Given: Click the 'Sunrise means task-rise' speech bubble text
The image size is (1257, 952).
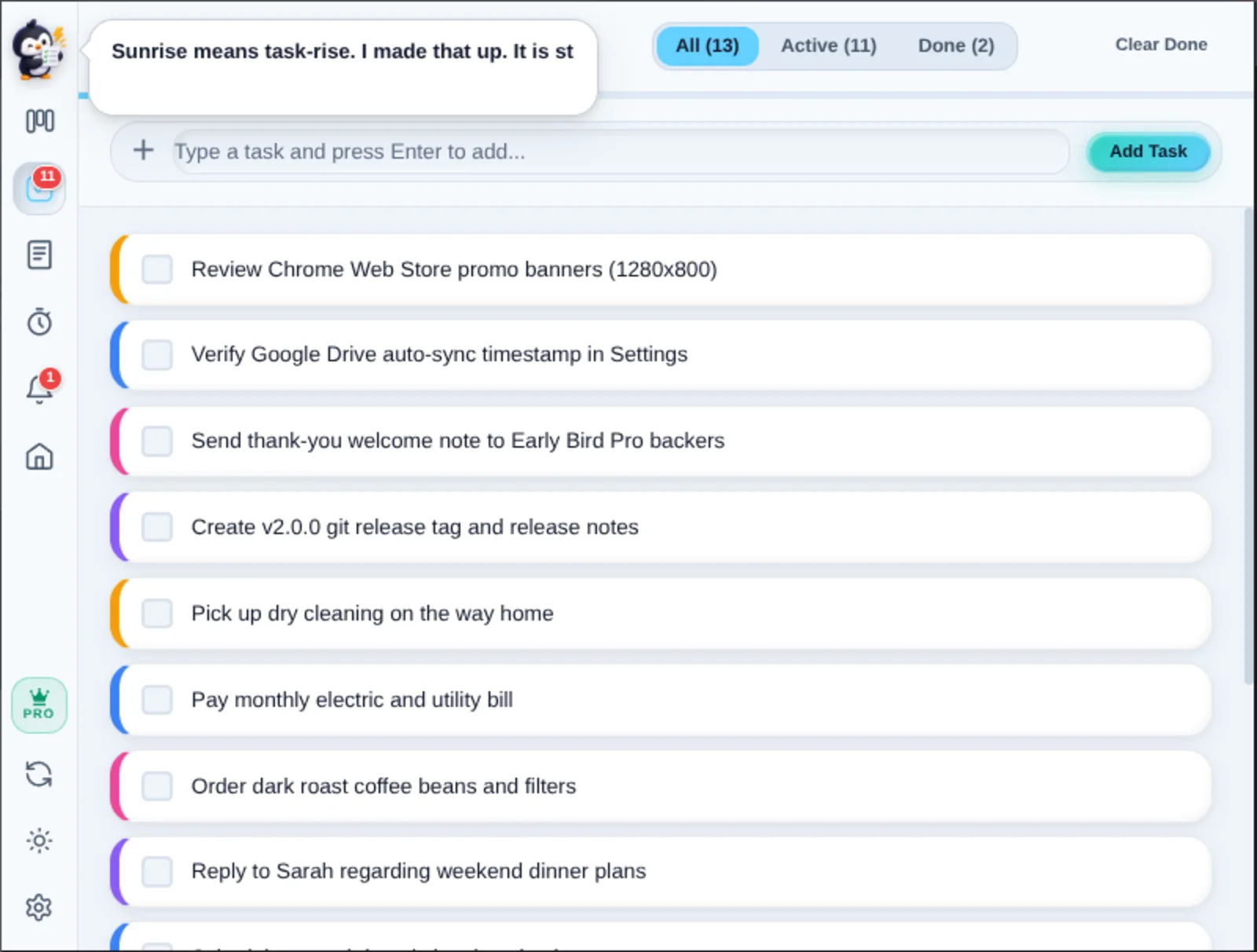Looking at the screenshot, I should point(343,52).
